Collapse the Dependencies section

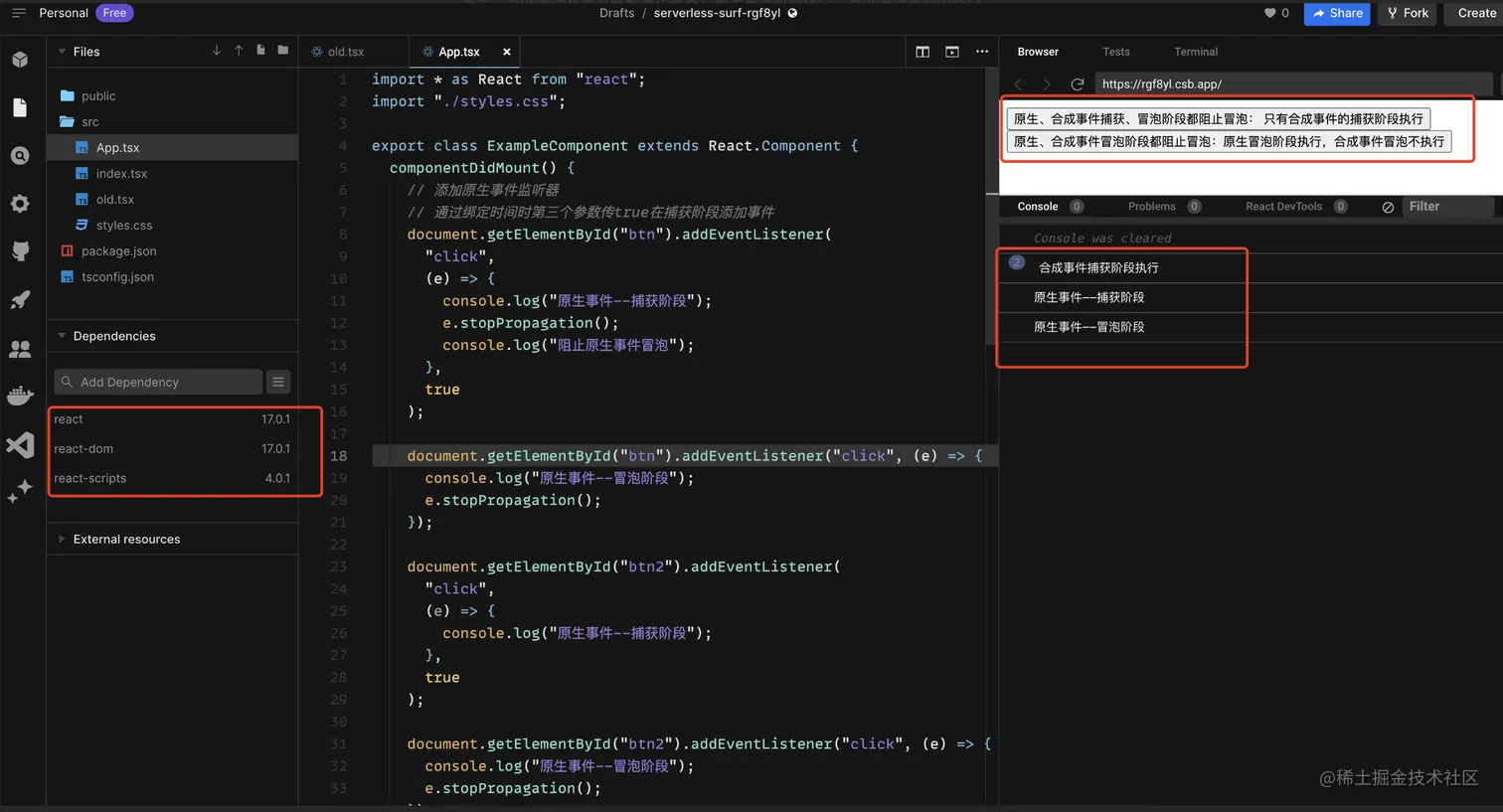(x=62, y=336)
